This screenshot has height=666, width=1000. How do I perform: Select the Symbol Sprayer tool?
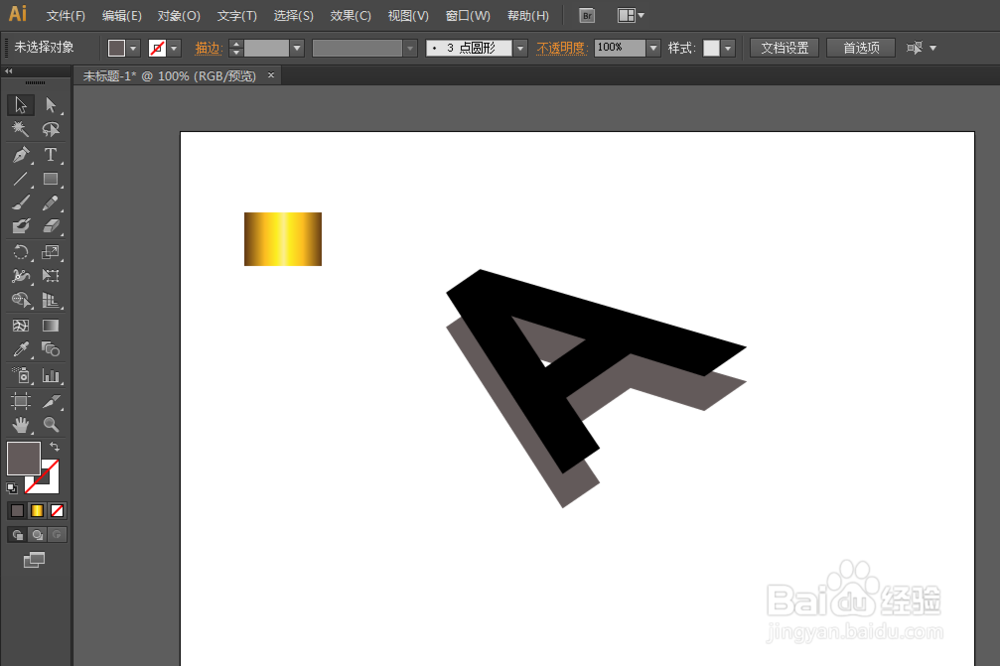(21, 375)
